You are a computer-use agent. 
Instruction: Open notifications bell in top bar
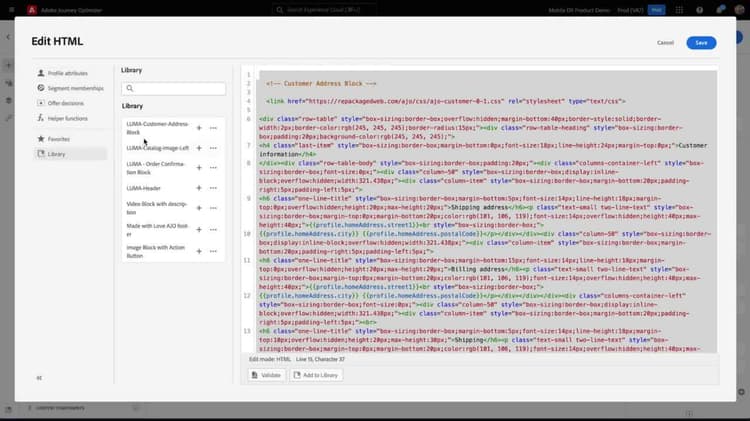point(720,10)
